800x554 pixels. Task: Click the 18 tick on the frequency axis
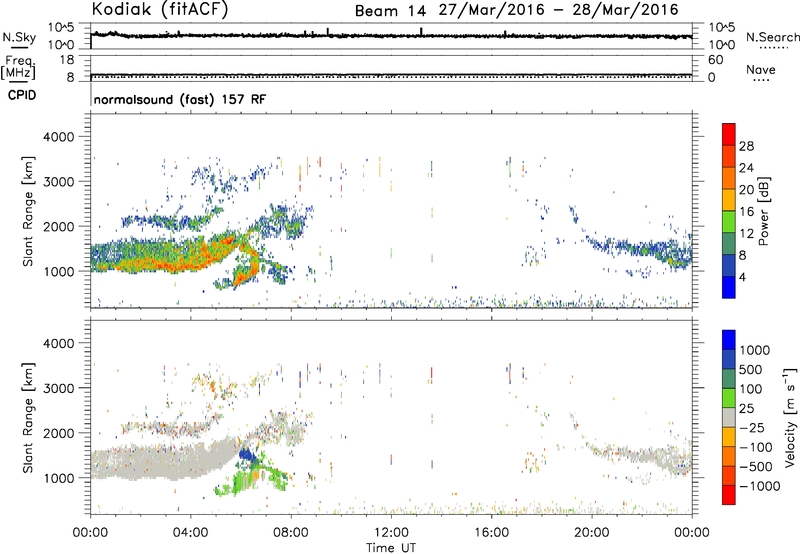coord(66,60)
